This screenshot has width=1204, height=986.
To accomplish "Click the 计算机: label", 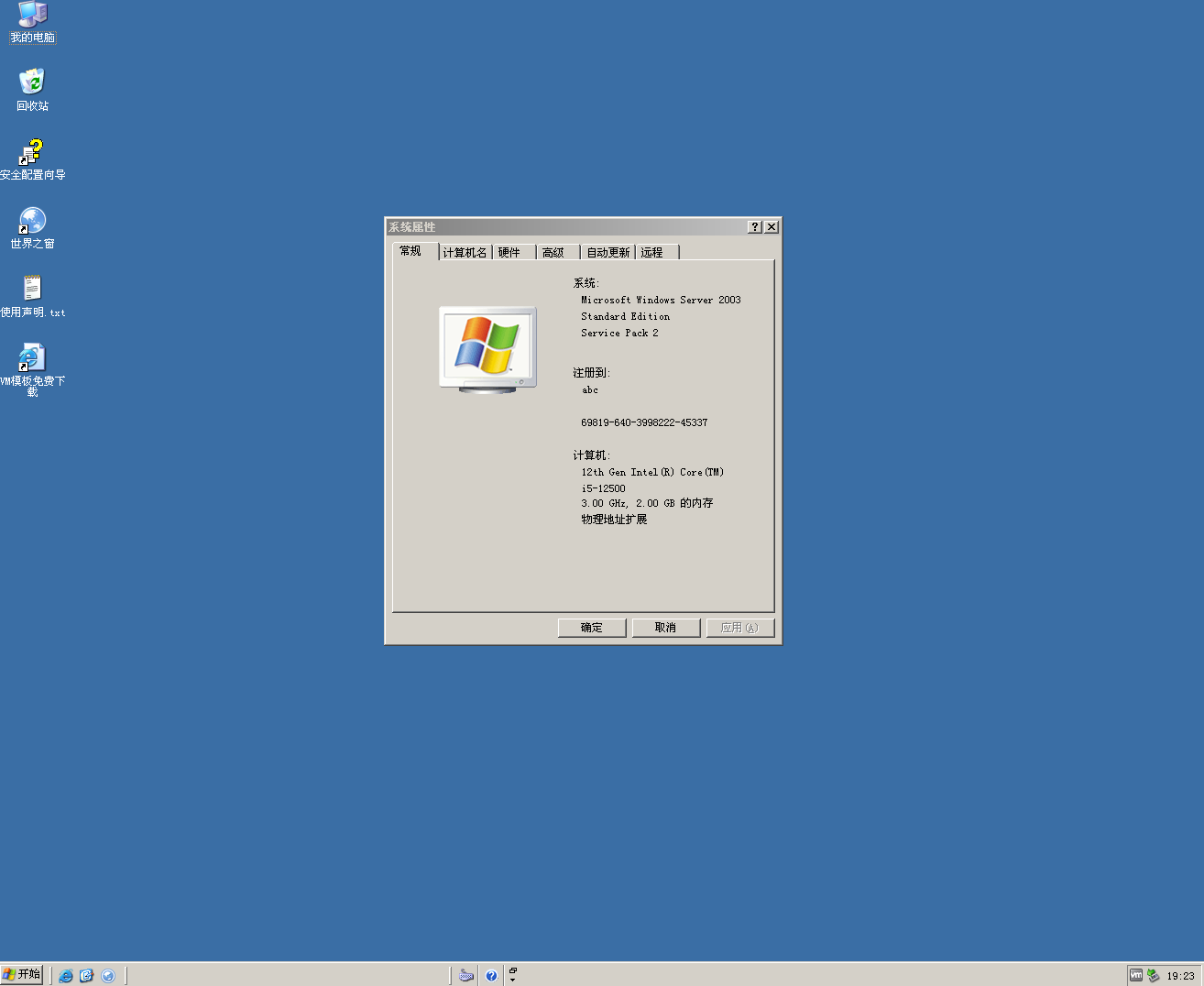I will [x=592, y=455].
